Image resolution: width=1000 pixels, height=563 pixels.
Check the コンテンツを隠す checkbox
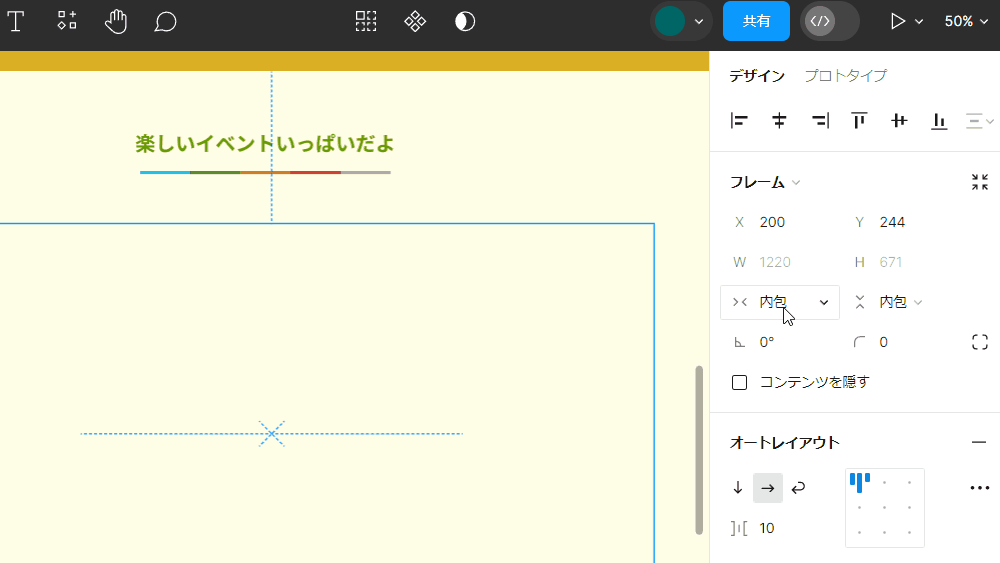click(x=739, y=382)
